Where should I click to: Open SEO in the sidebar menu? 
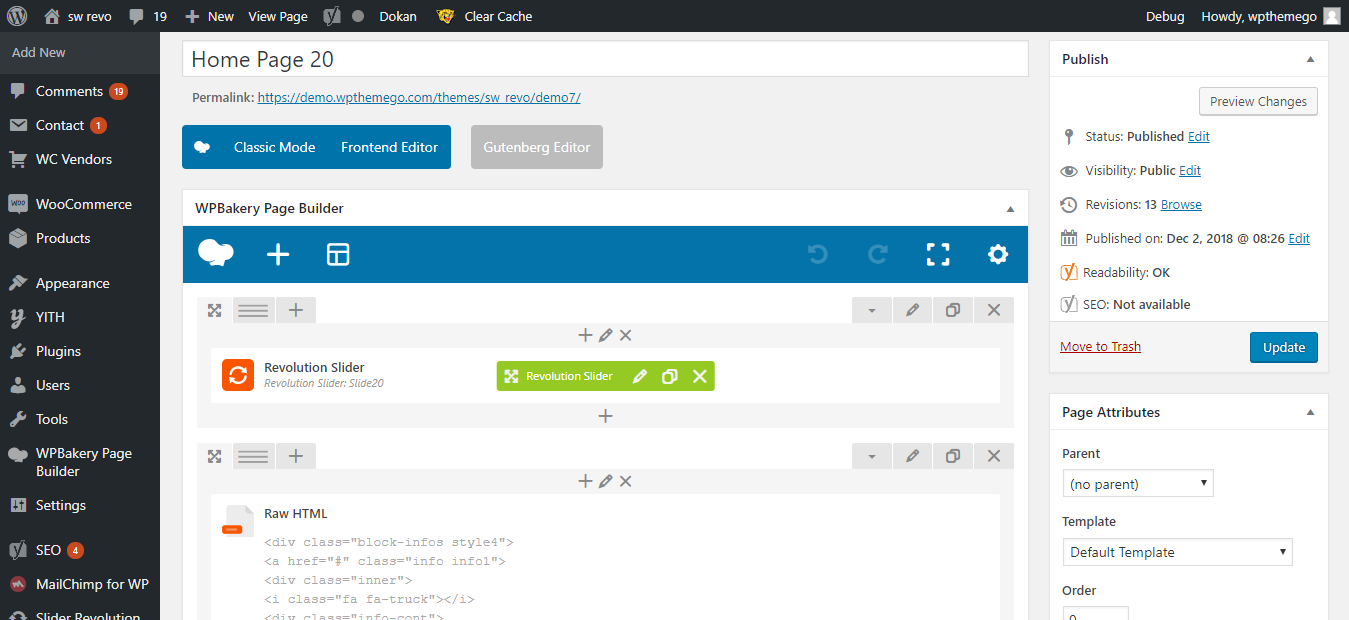(x=48, y=550)
